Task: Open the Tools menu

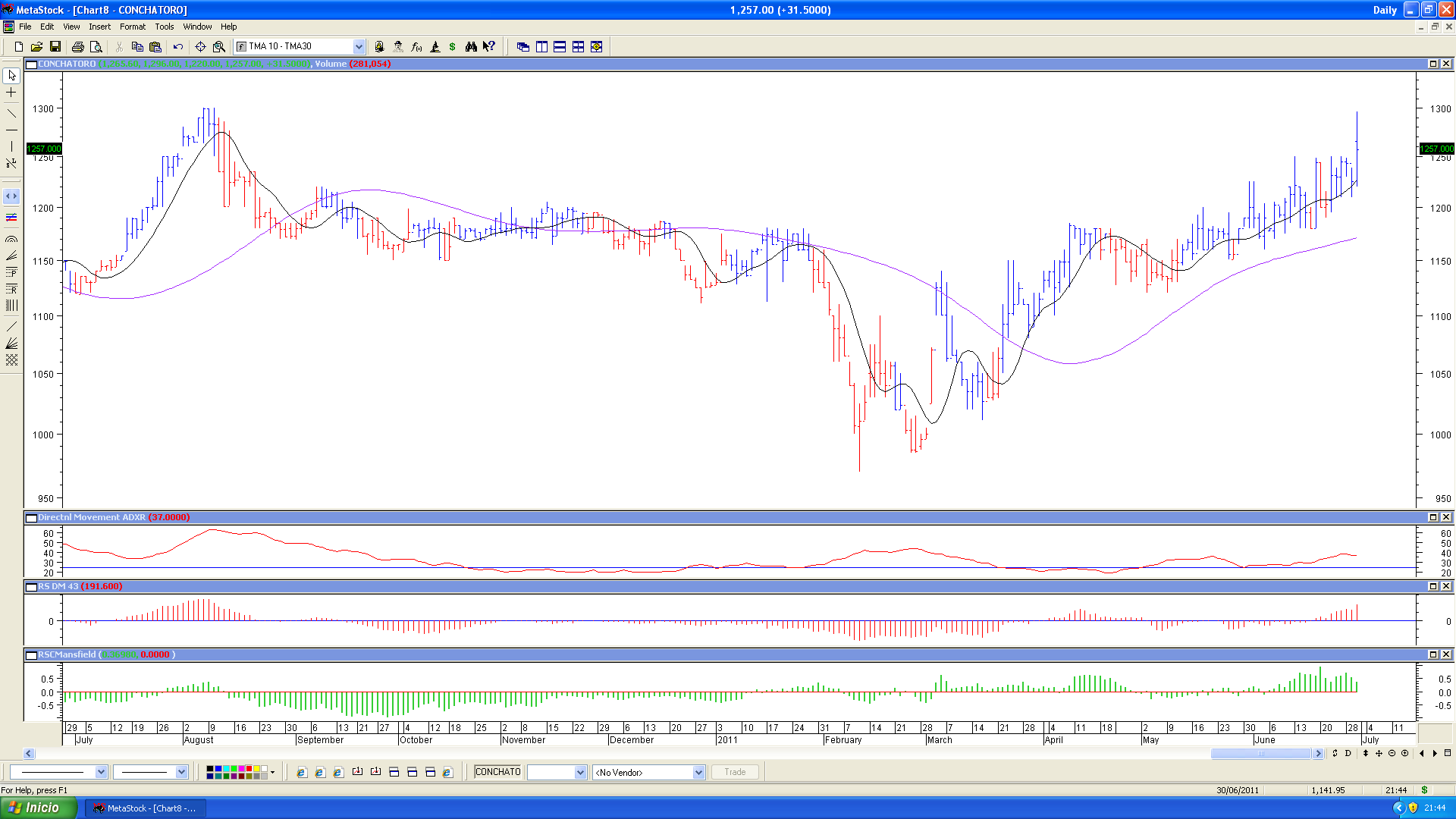Action: (x=164, y=27)
